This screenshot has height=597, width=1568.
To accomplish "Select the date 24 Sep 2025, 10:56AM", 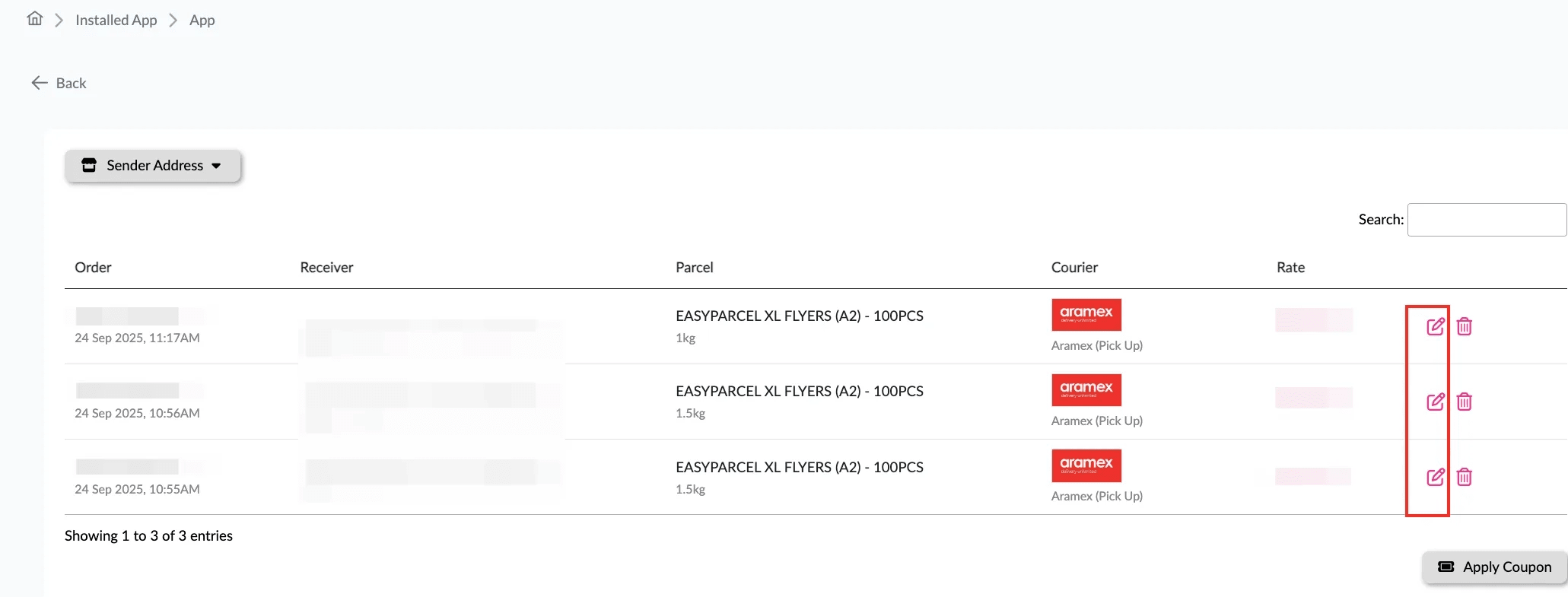I will [137, 413].
